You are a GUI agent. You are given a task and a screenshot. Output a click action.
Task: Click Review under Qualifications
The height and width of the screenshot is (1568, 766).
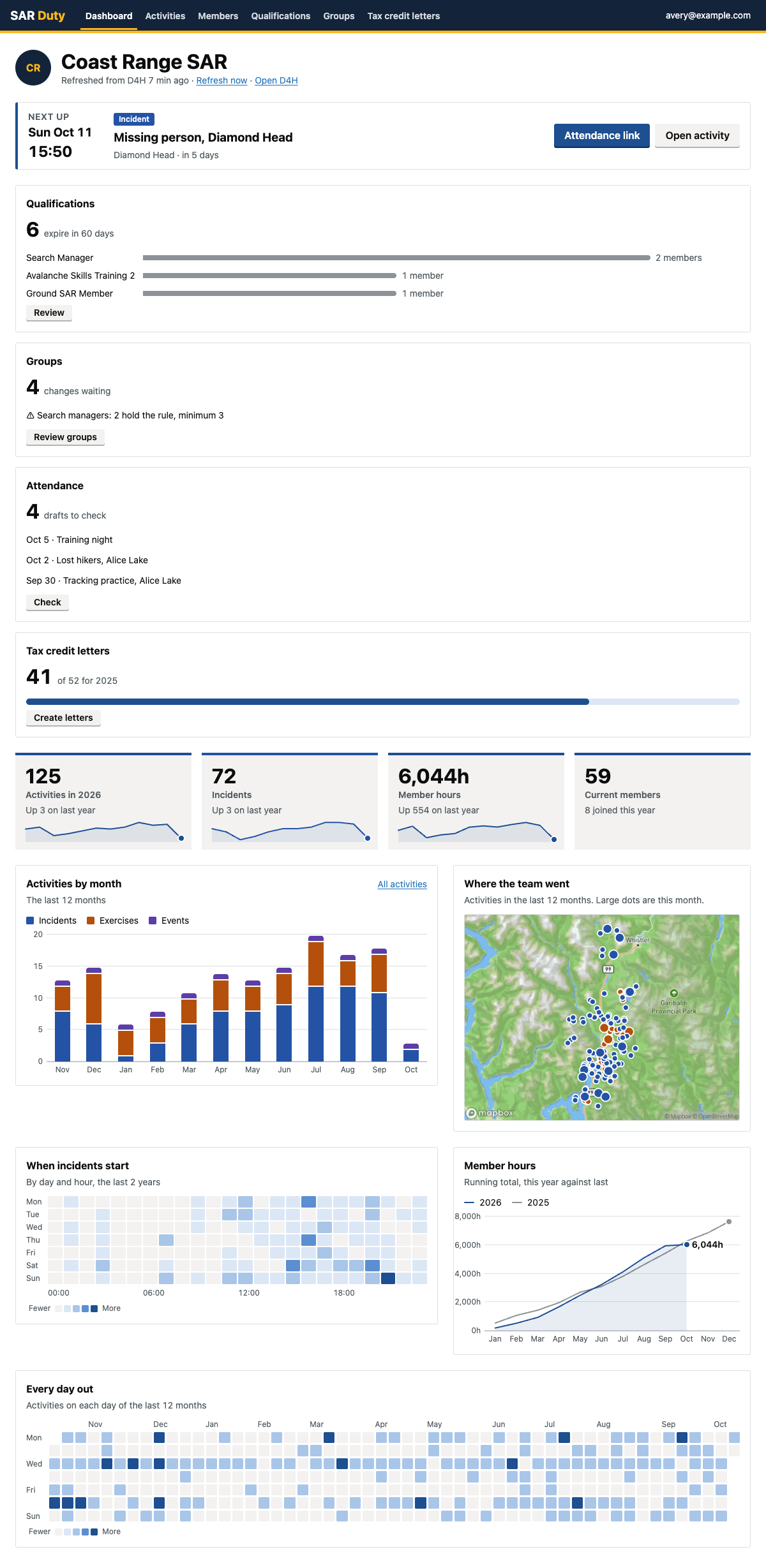click(x=49, y=313)
